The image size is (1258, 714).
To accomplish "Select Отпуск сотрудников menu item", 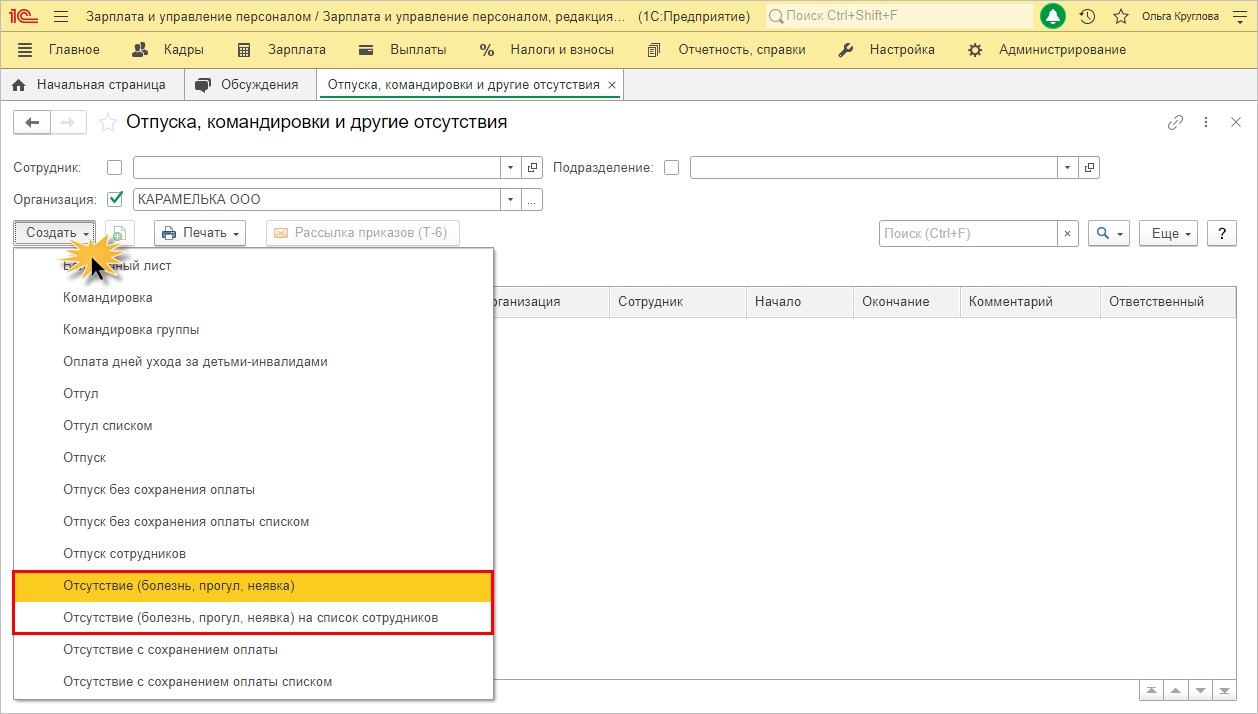I will pos(254,554).
